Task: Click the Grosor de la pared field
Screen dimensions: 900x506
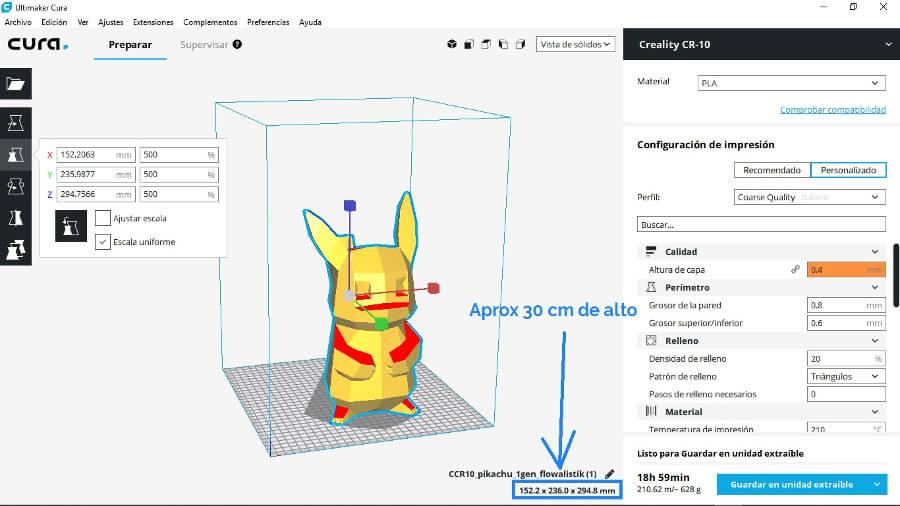Action: (846, 305)
